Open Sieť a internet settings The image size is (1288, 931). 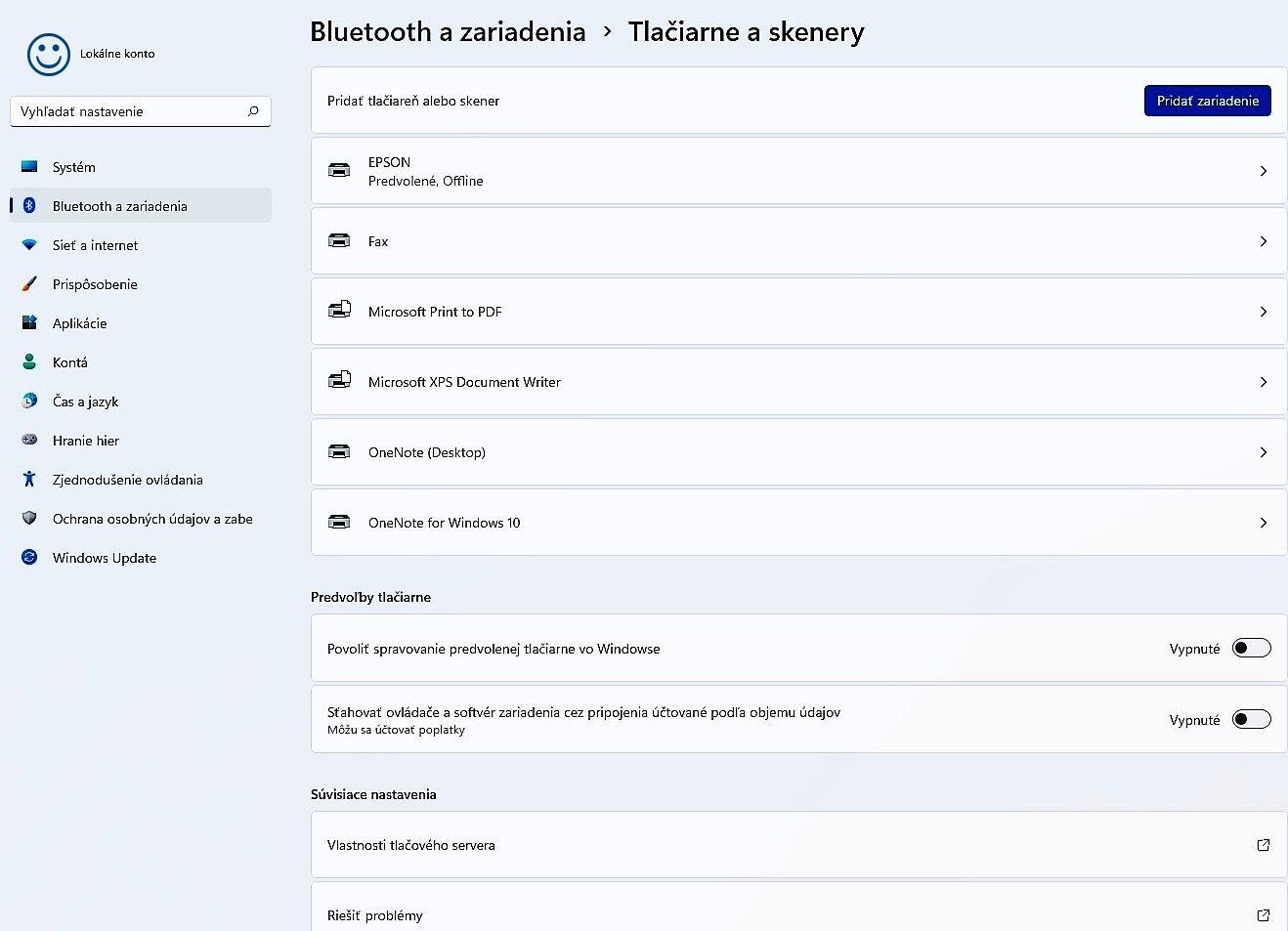(x=141, y=245)
